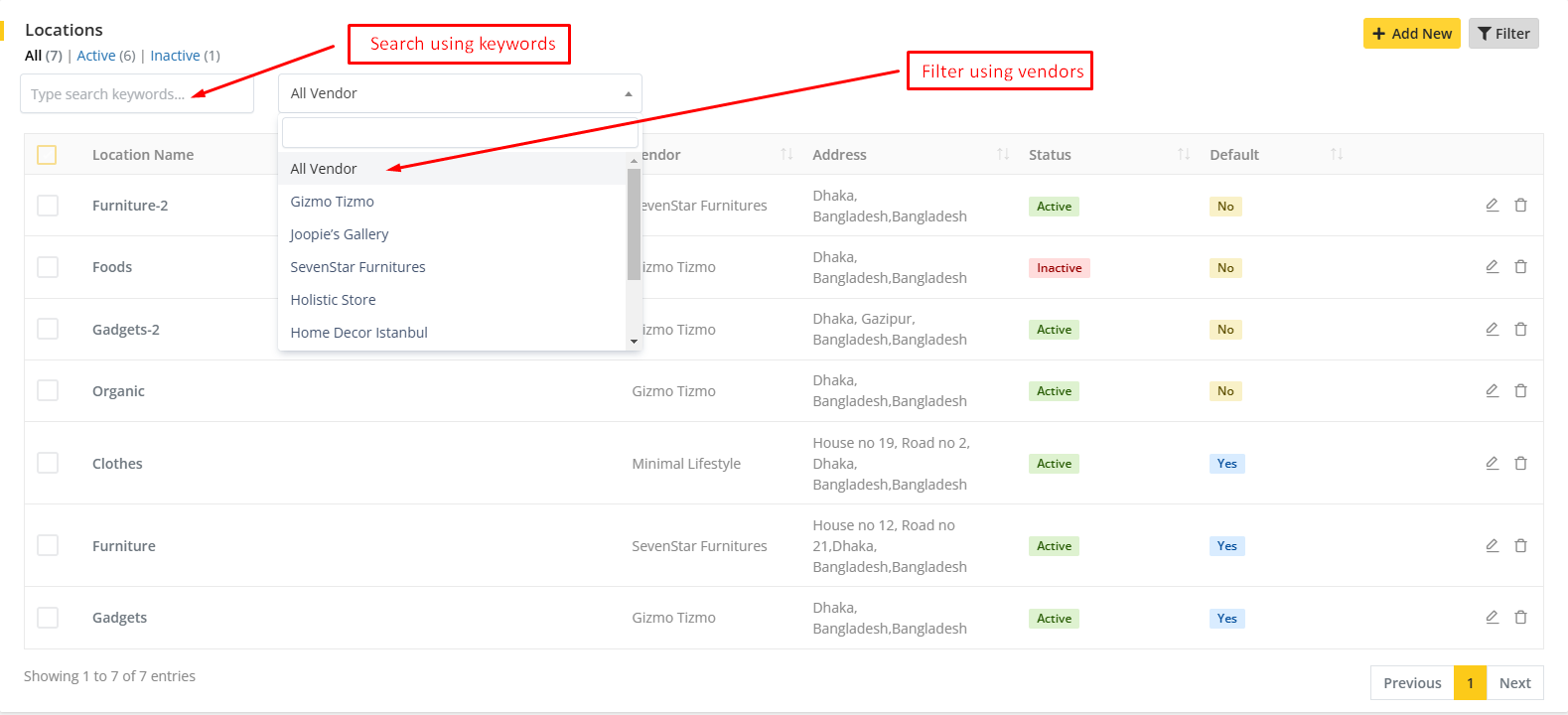This screenshot has height=715, width=1568.
Task: Click trash icon in Organic row
Action: pos(1520,391)
